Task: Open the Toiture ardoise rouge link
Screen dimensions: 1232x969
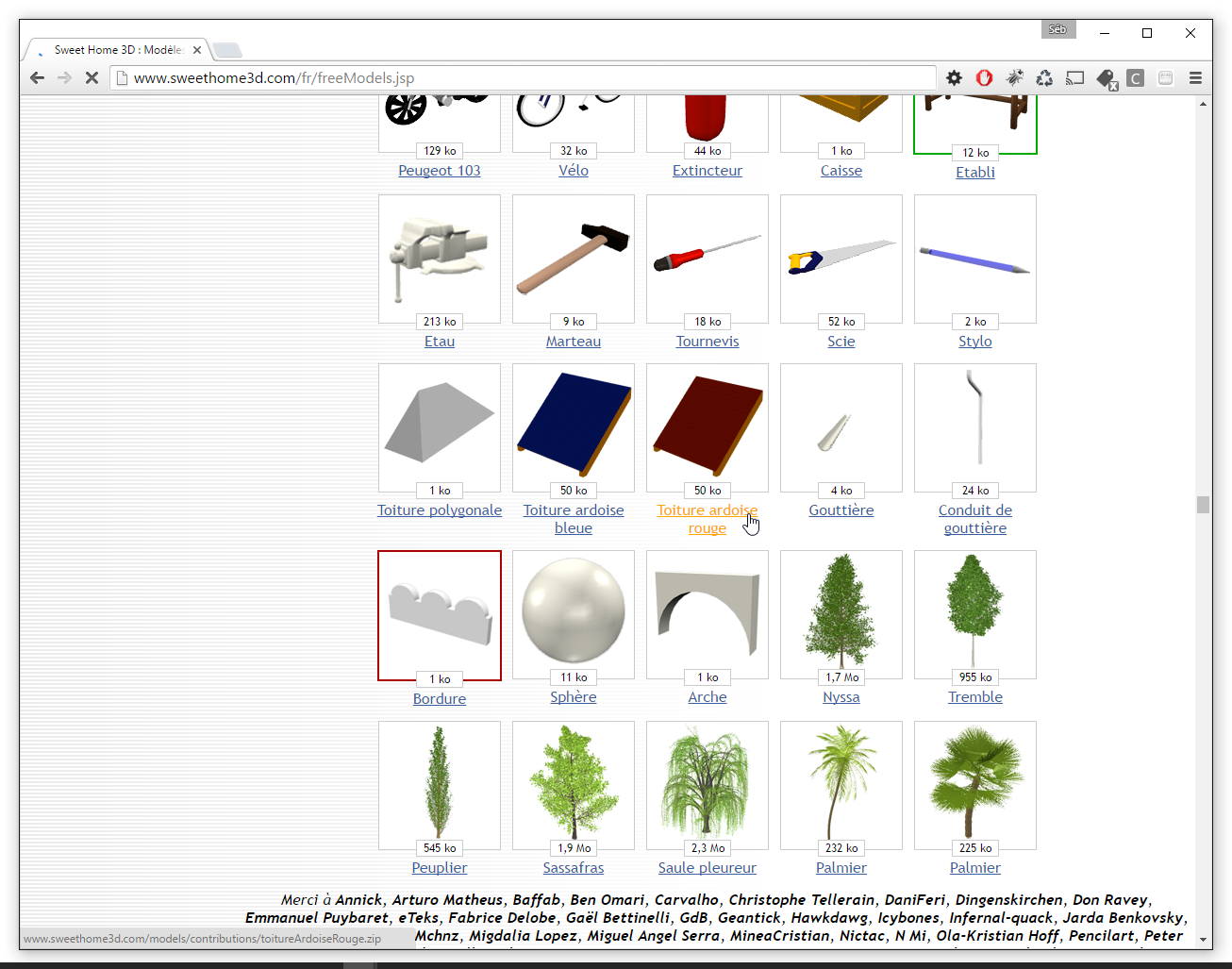Action: (x=707, y=510)
